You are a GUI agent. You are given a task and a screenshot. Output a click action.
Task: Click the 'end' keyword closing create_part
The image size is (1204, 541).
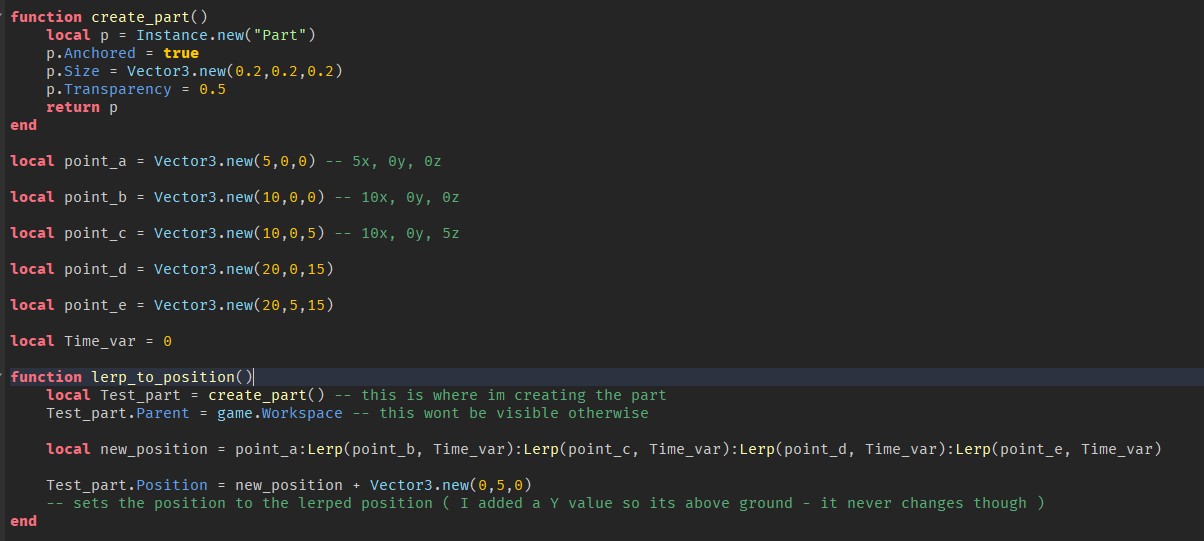coord(23,125)
